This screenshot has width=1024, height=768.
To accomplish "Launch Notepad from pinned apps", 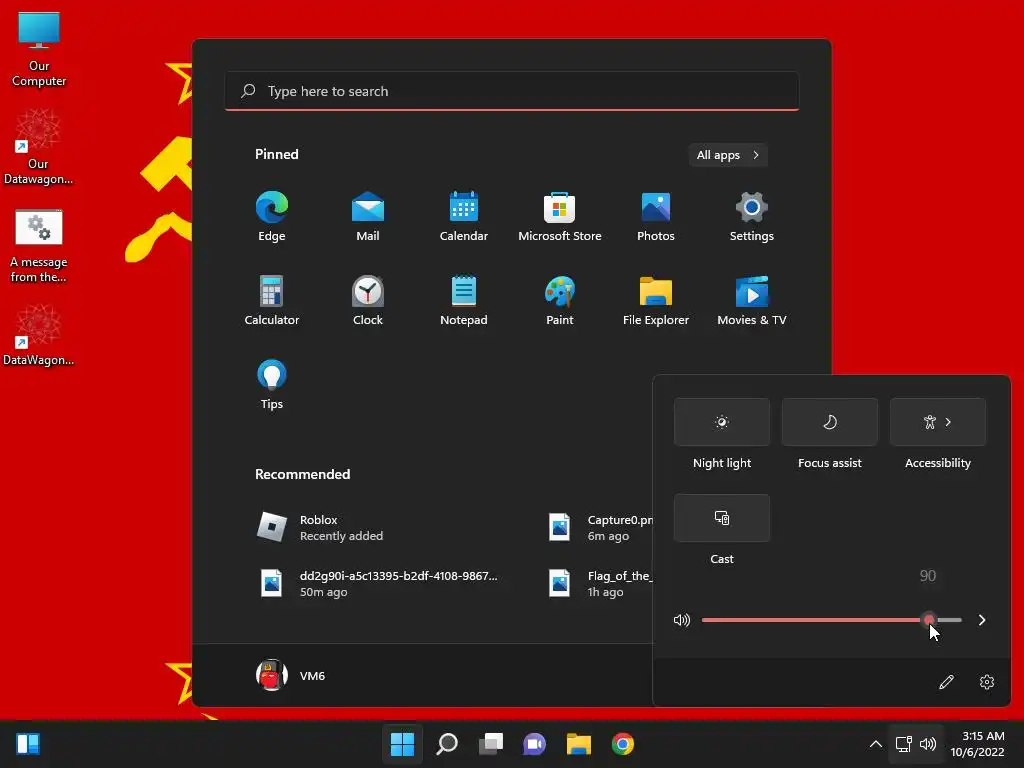I will click(464, 300).
